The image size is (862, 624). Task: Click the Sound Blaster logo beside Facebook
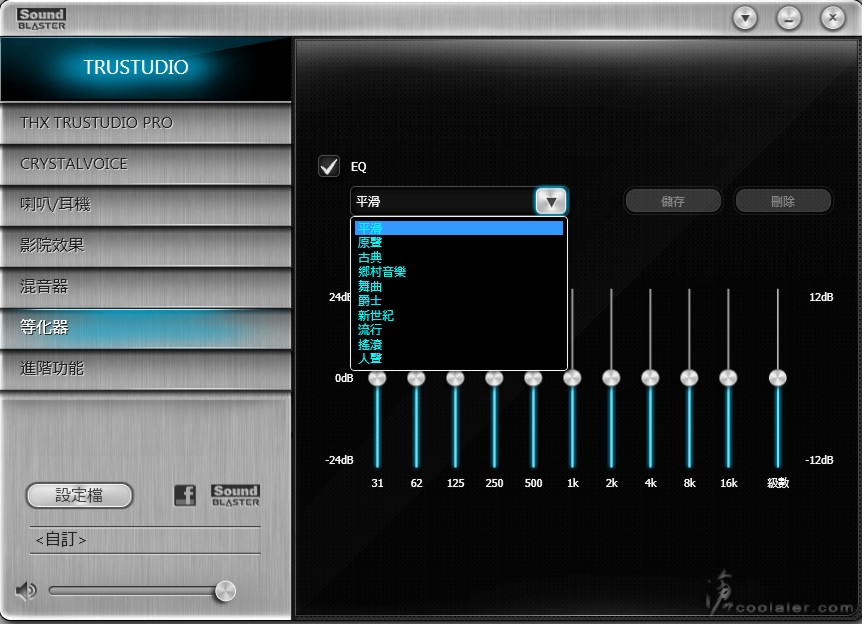(235, 495)
